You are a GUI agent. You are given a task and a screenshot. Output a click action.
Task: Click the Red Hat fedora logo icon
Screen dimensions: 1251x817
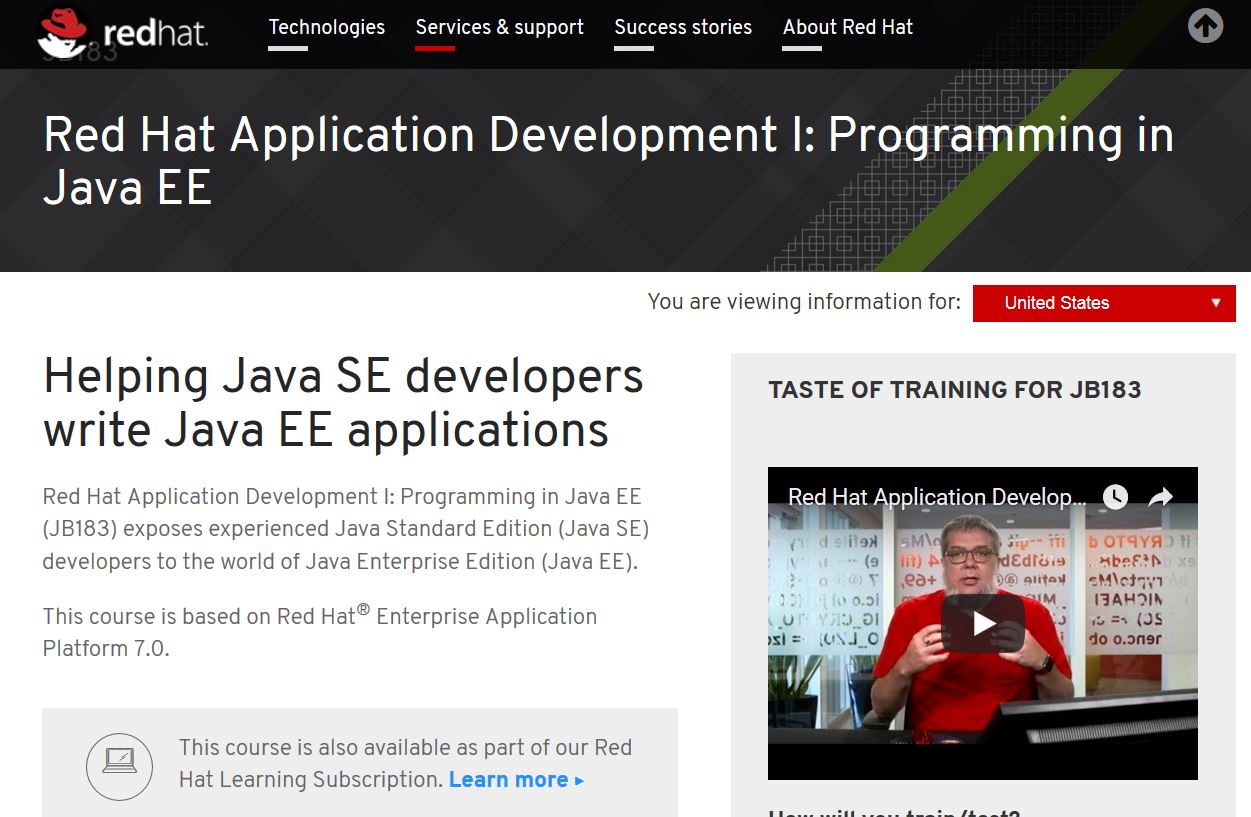[62, 32]
